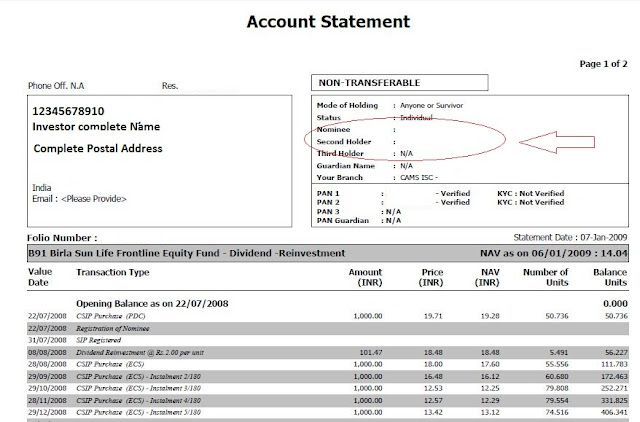Image resolution: width=640 pixels, height=422 pixels.
Task: Select the CAMS ISC branch value
Action: (x=419, y=178)
